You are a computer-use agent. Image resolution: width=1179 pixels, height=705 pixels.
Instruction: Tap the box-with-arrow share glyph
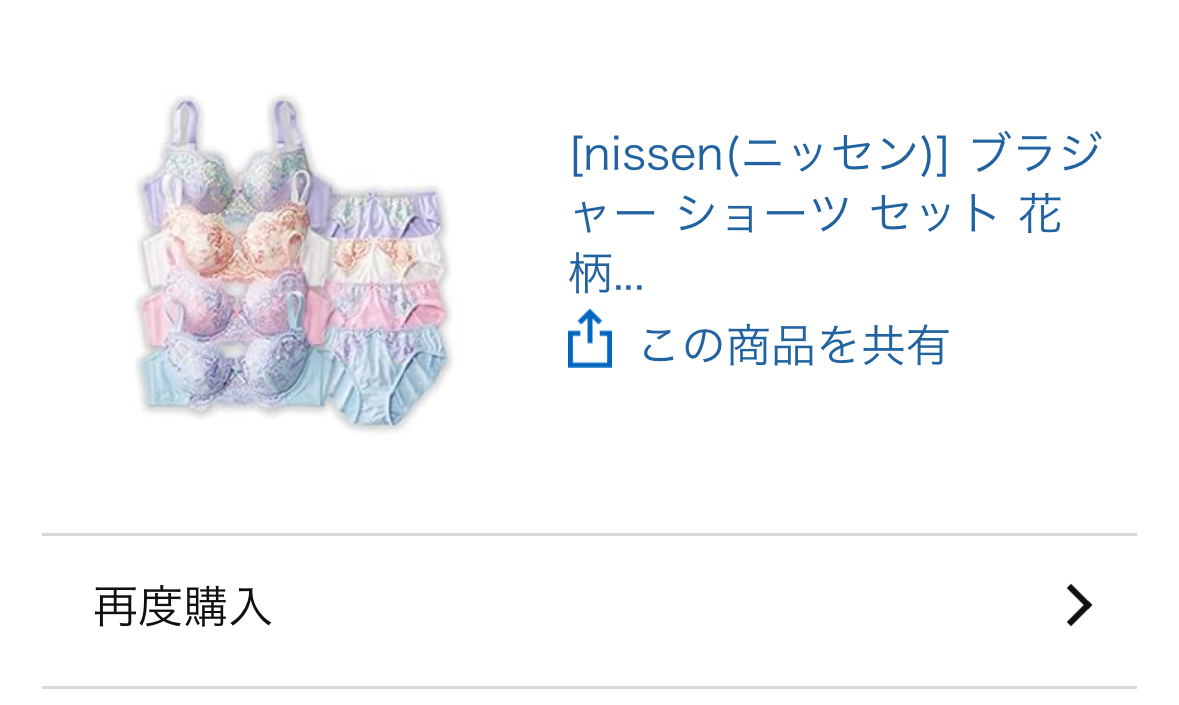click(x=590, y=339)
